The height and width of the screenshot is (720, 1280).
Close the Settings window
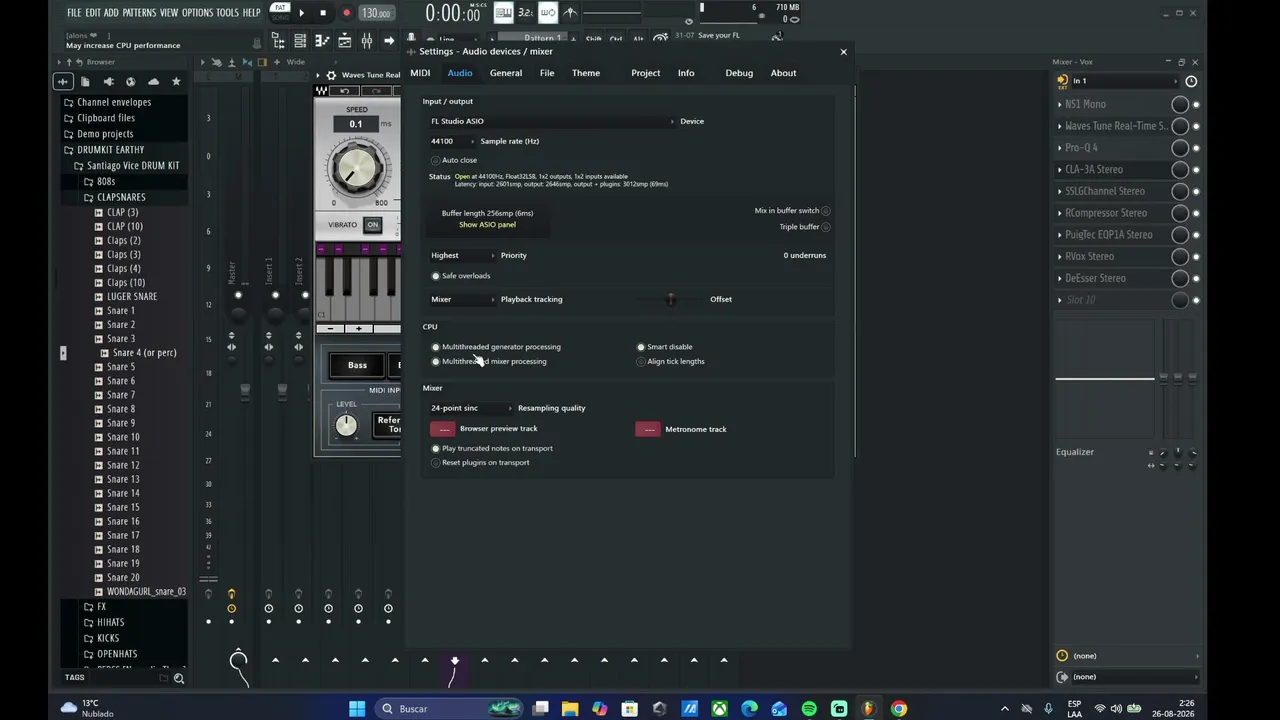[843, 51]
